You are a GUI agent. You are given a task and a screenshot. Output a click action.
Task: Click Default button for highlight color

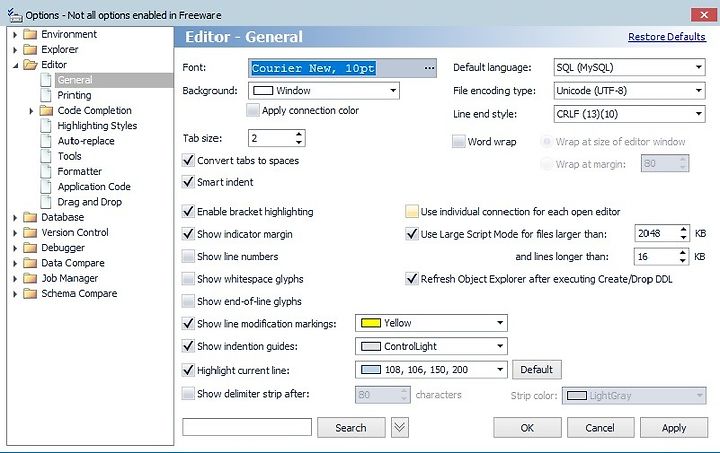pyautogui.click(x=536, y=369)
